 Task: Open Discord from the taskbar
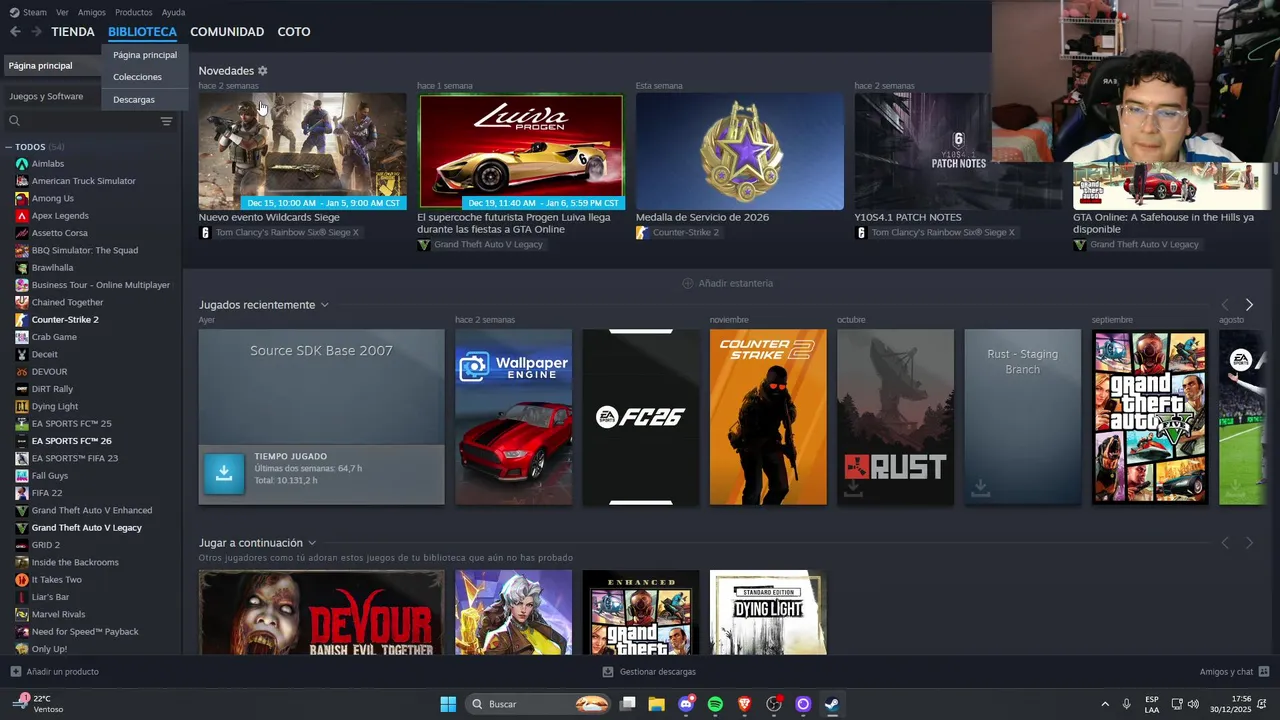tap(686, 704)
